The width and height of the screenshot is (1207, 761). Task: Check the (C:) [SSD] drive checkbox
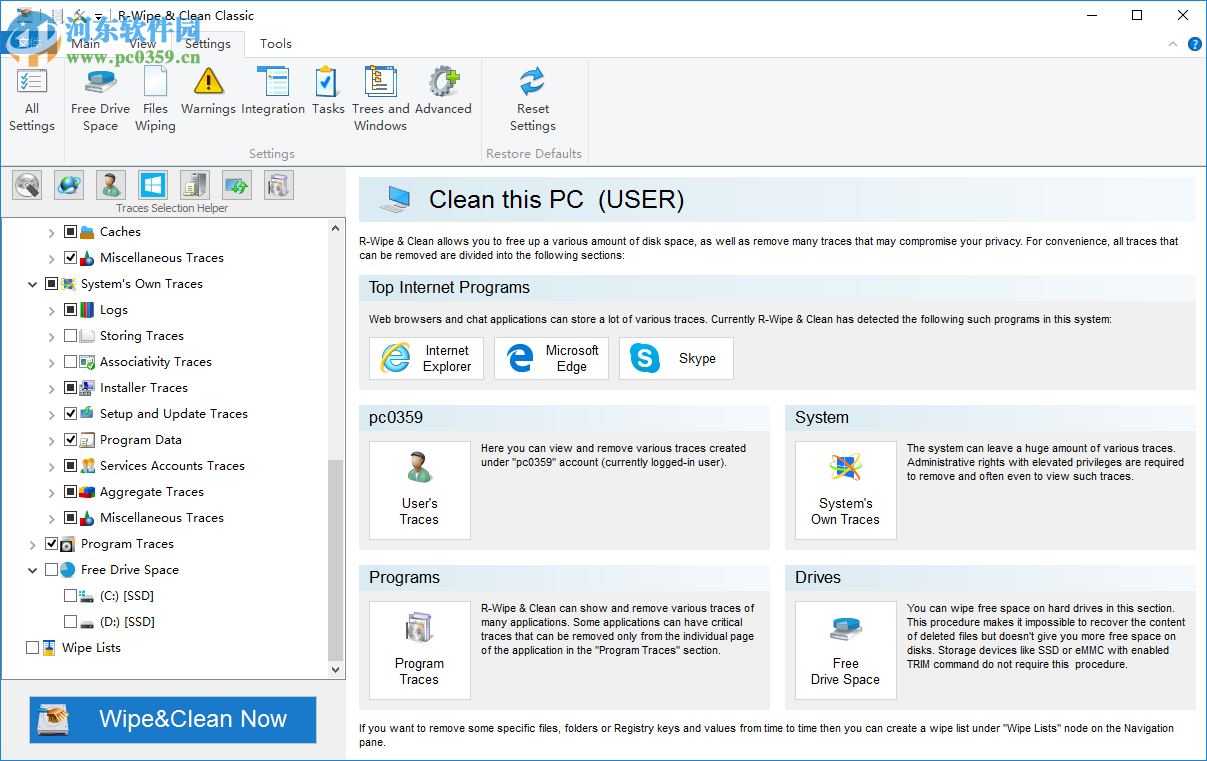point(71,596)
